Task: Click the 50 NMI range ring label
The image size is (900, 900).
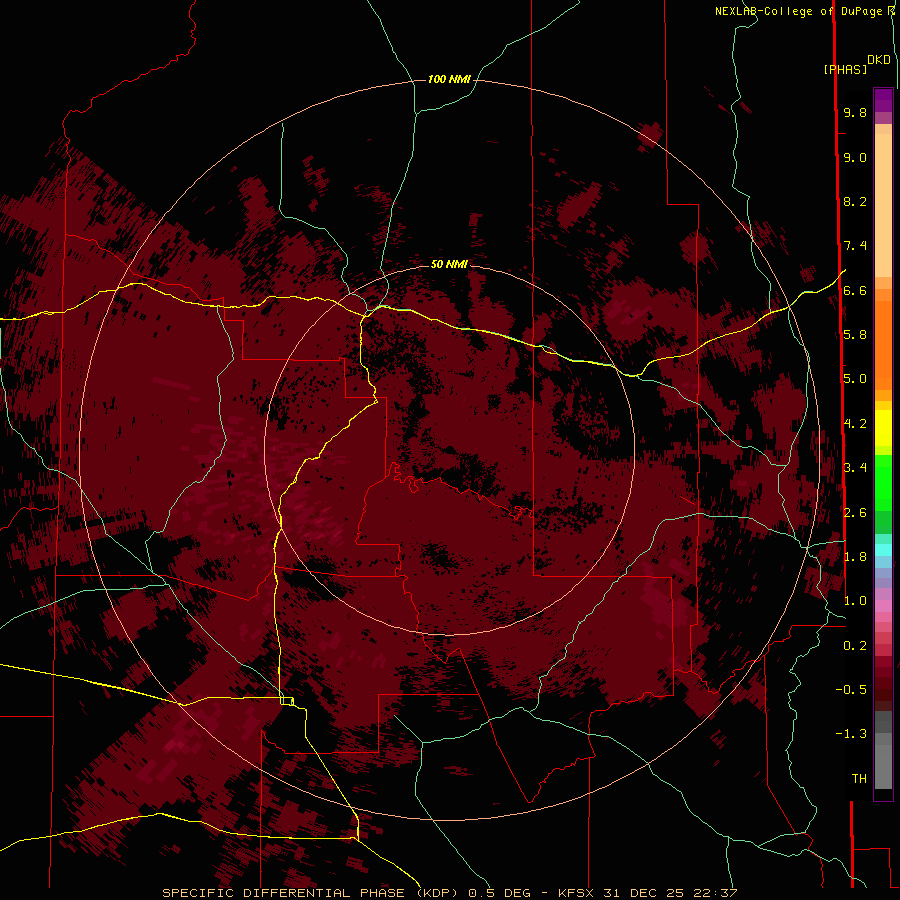Action: pyautogui.click(x=449, y=264)
